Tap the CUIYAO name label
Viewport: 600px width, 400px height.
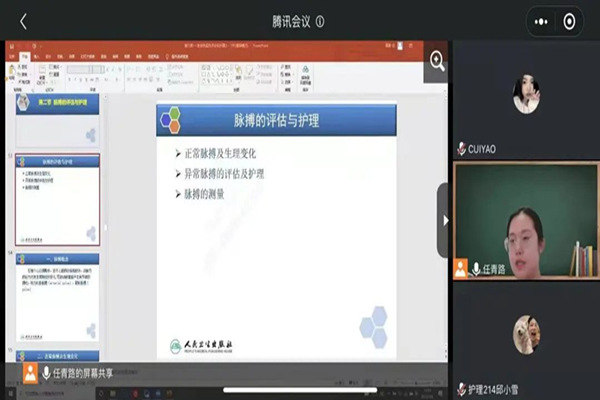(482, 149)
